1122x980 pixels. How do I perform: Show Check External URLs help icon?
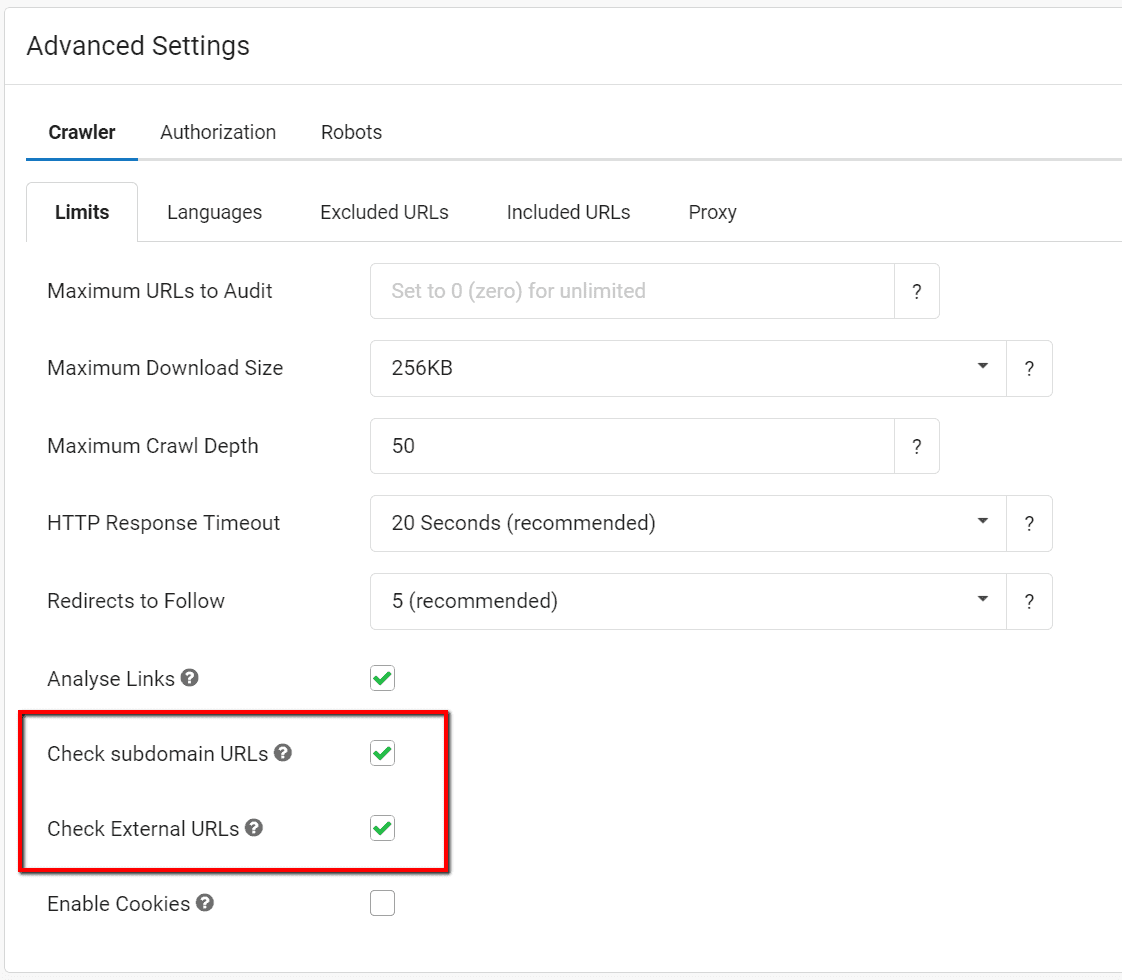(x=254, y=828)
